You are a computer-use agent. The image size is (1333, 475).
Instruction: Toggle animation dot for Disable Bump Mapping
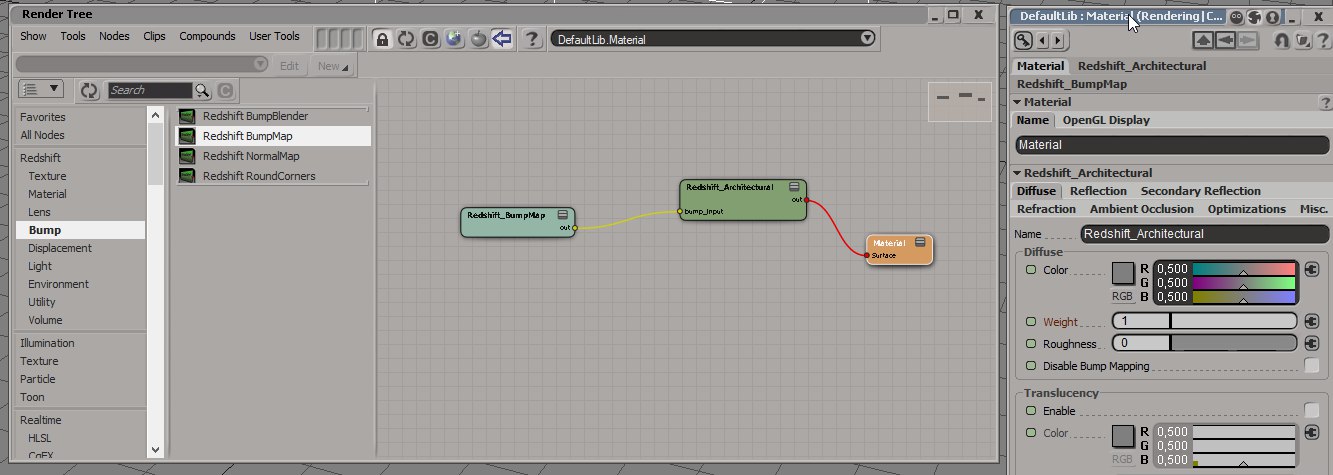tap(1030, 366)
